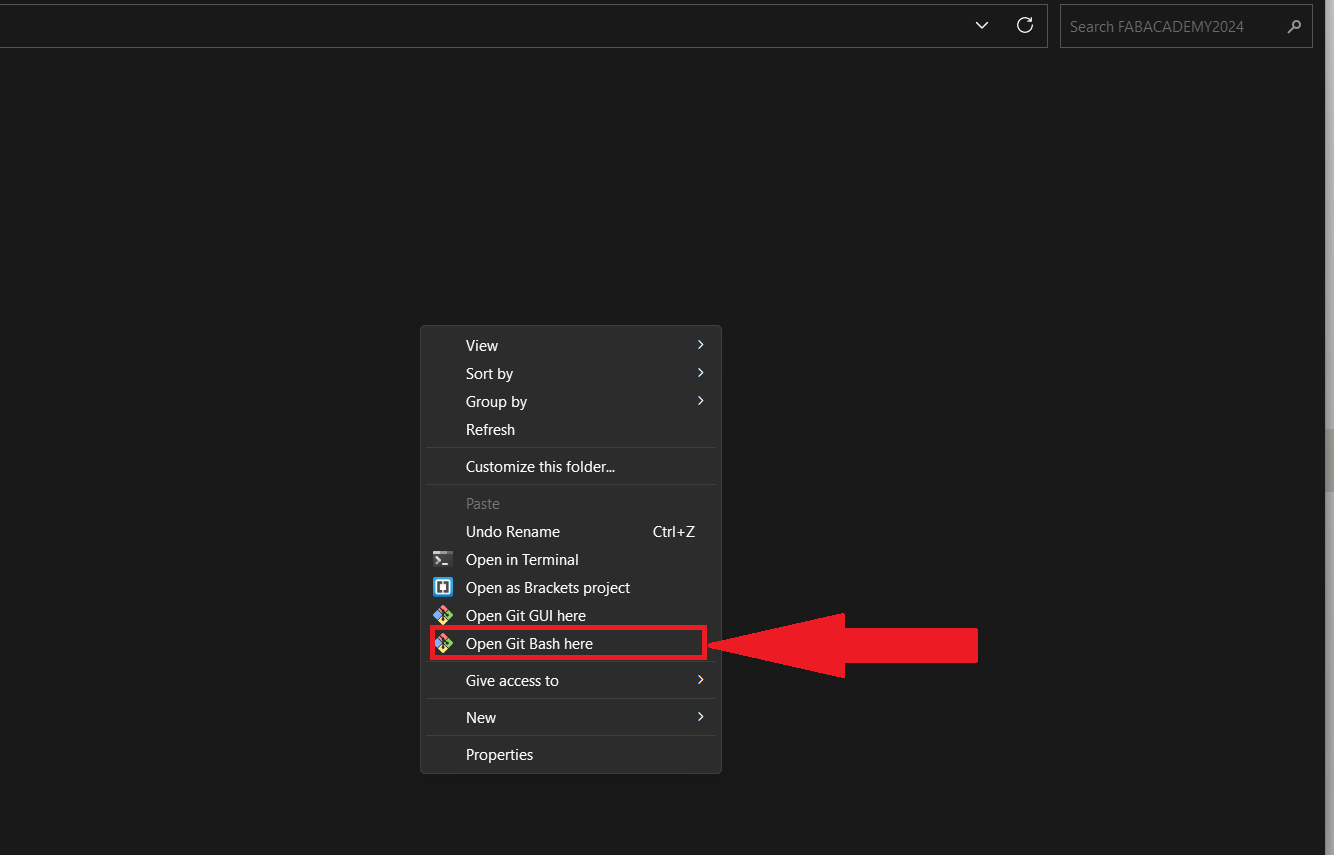
Task: Select Undo Rename in context menu
Action: [x=513, y=532]
